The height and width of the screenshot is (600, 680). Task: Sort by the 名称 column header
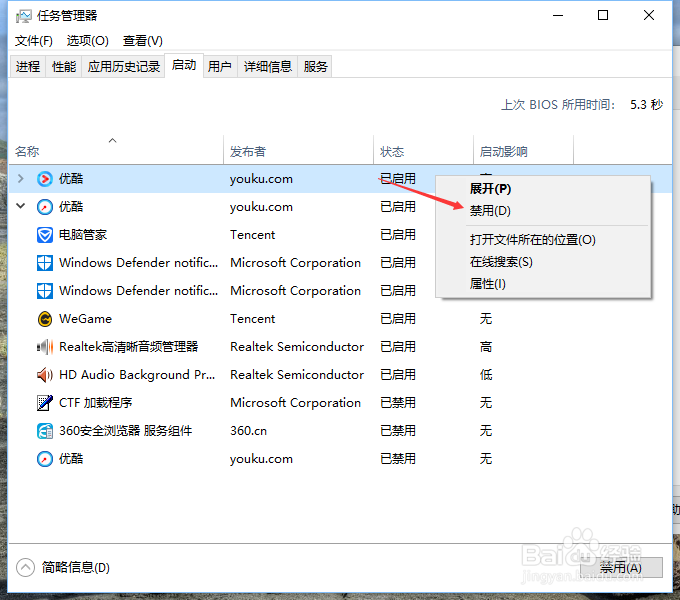[116, 151]
